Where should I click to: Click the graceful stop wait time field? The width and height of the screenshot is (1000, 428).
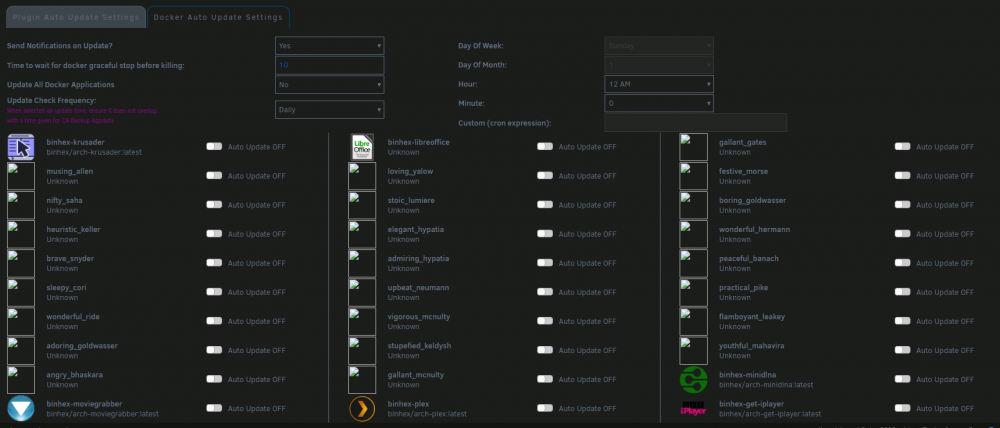click(330, 65)
